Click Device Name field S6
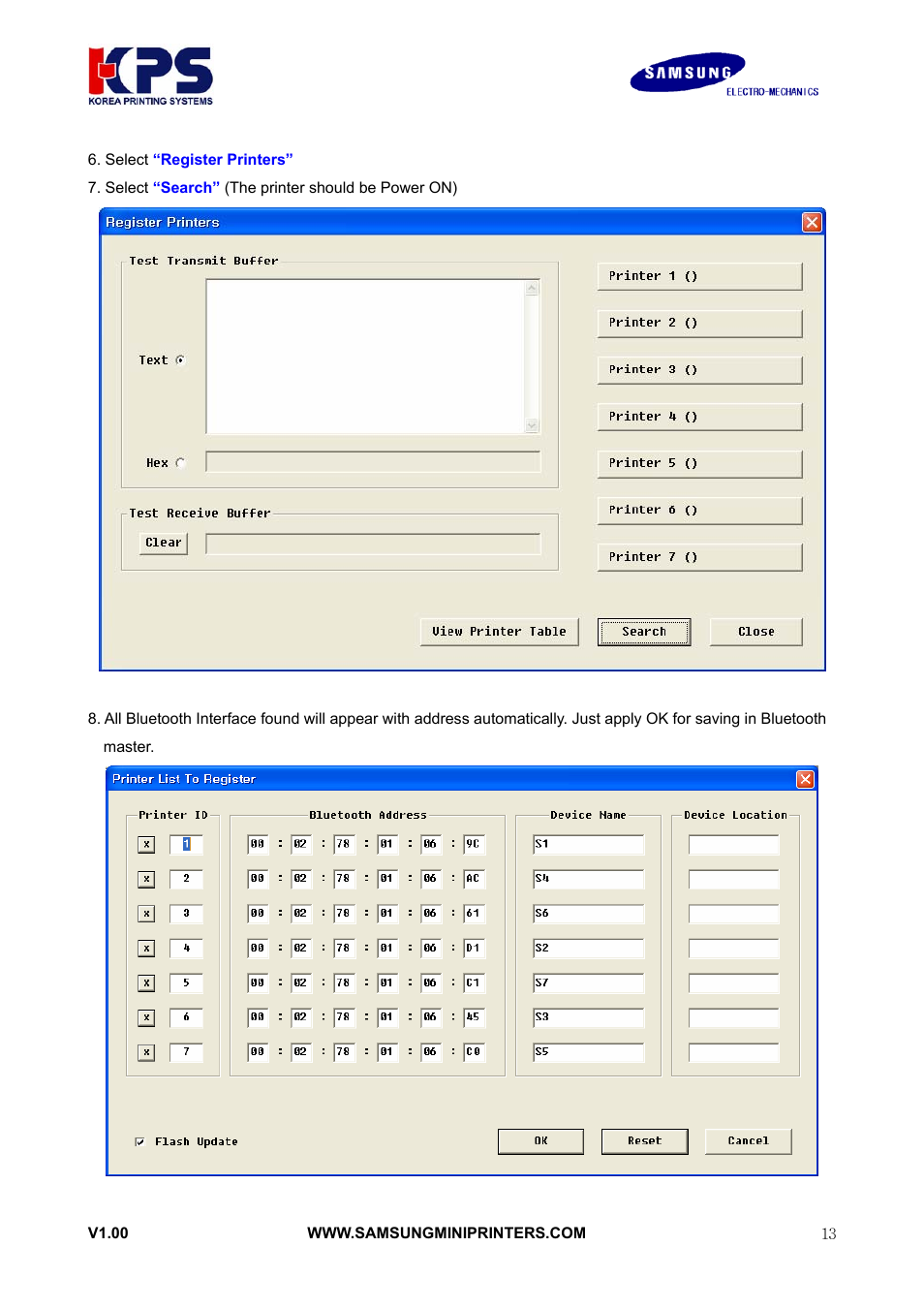This screenshot has height=1309, width=924. pyautogui.click(x=589, y=914)
